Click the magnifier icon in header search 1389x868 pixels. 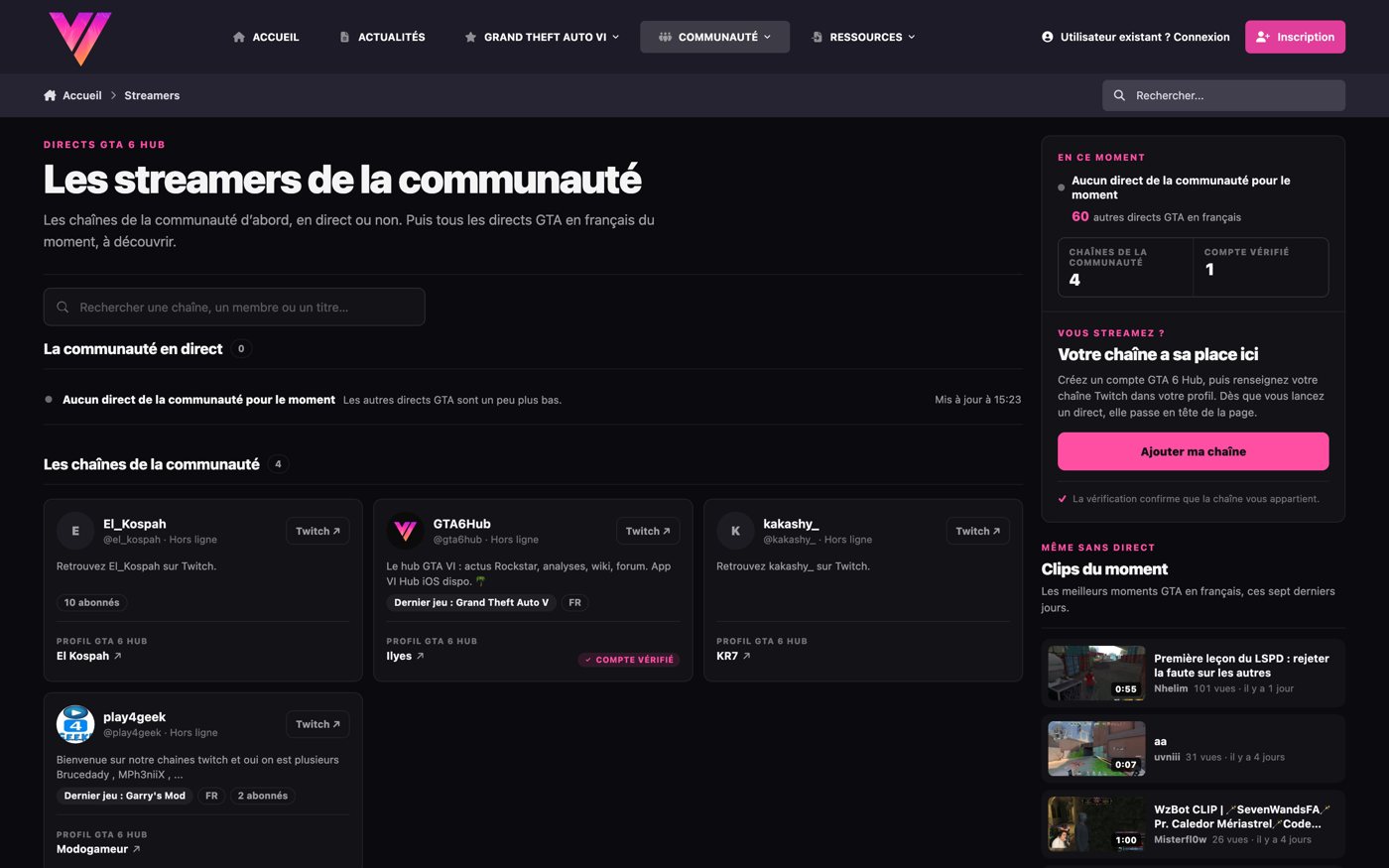click(1119, 95)
